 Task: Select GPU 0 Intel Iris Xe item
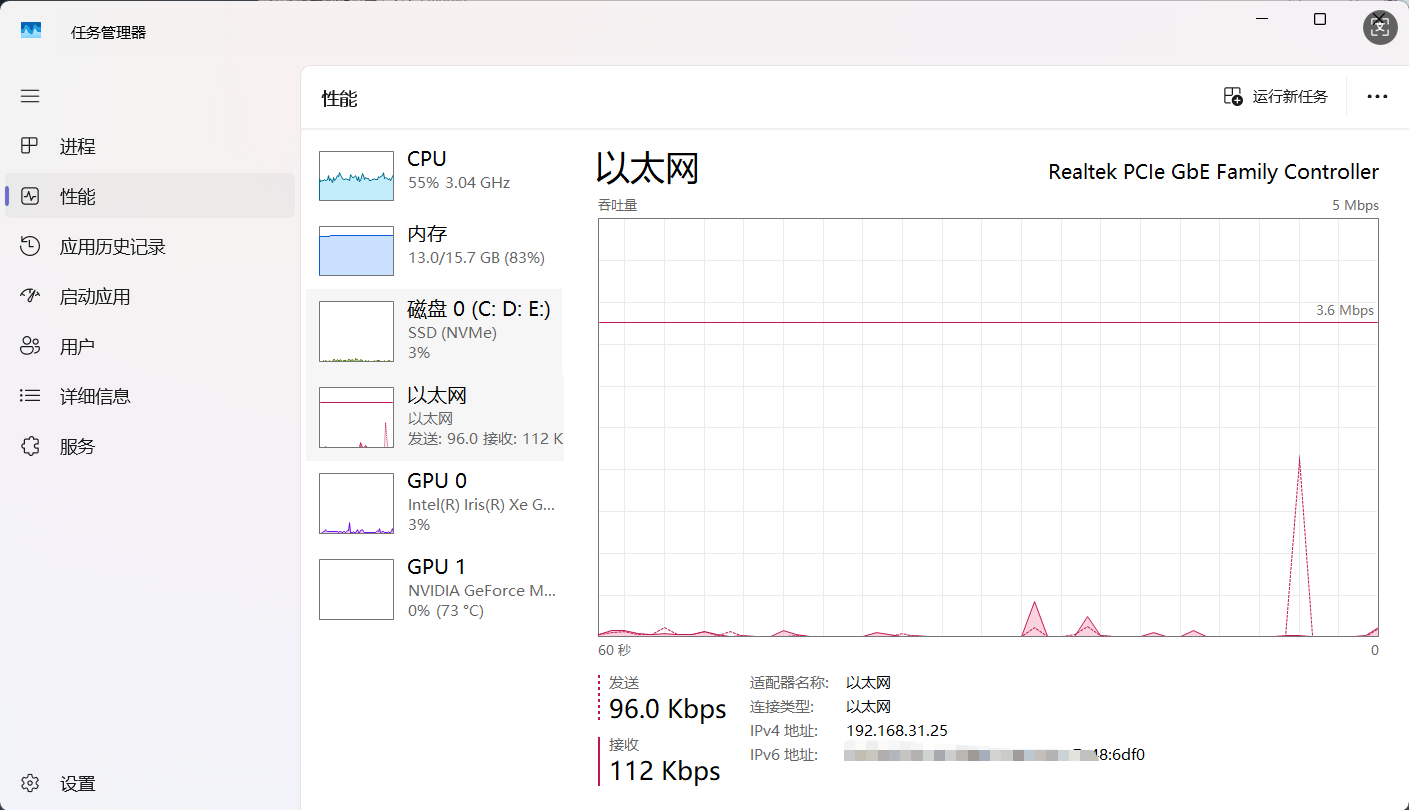tap(435, 502)
